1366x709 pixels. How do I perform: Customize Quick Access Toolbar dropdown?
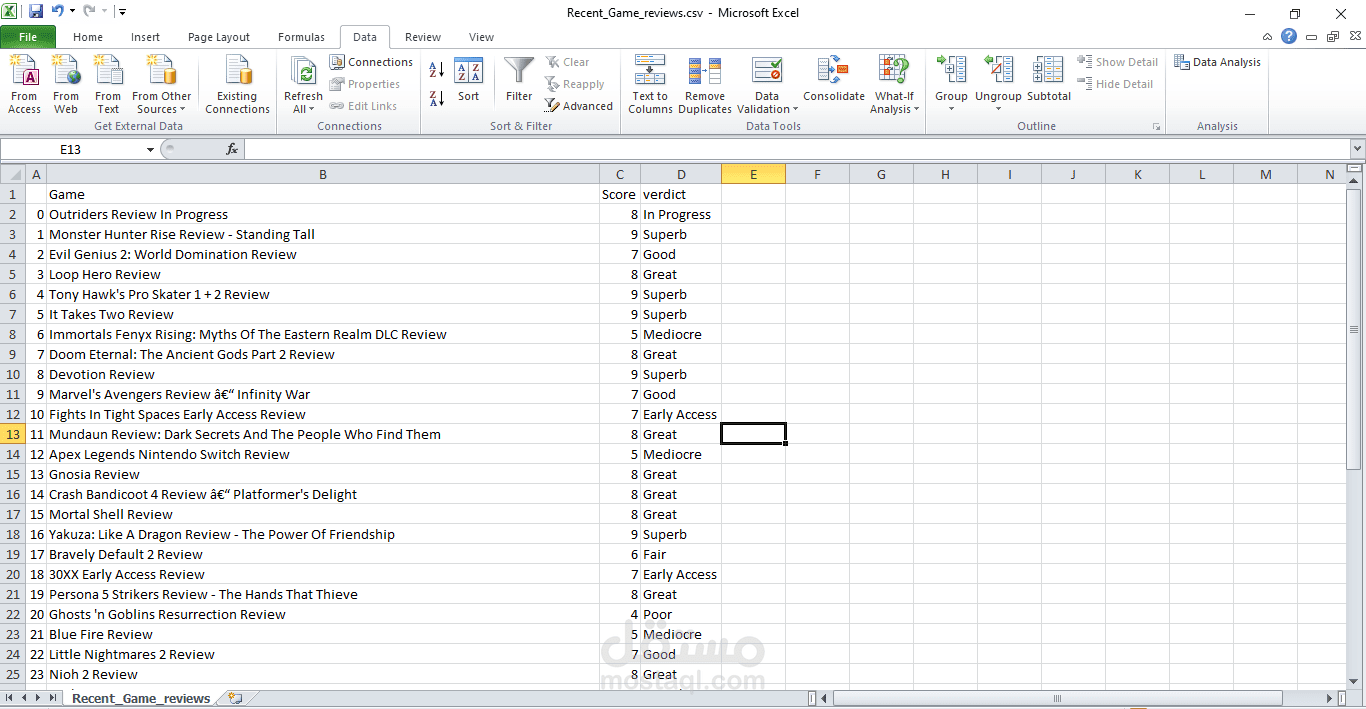pos(122,12)
